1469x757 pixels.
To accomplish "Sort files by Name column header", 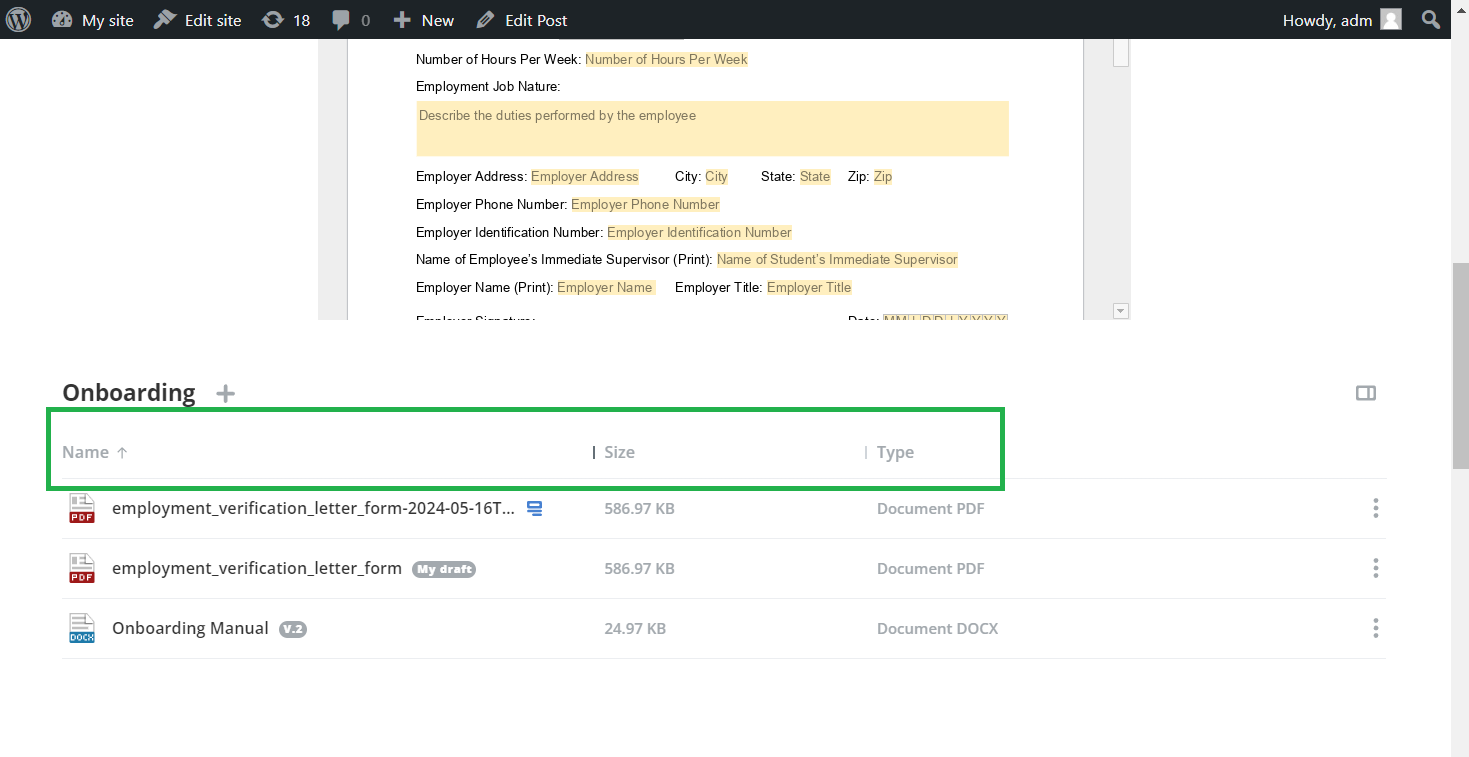I will coord(86,452).
